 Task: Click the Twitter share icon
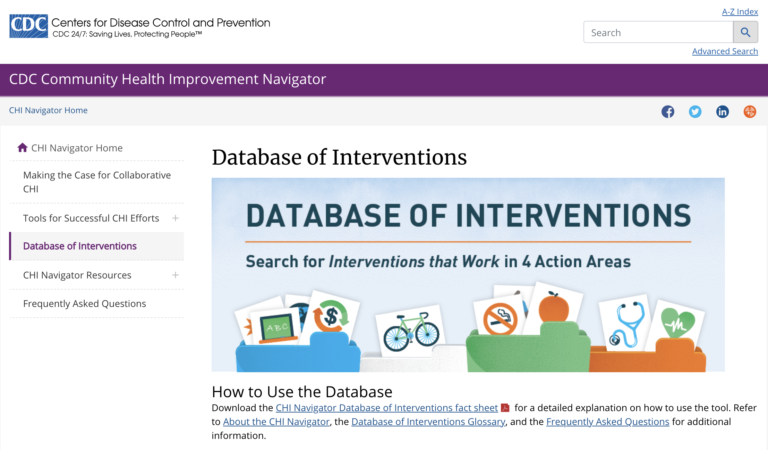coord(695,111)
